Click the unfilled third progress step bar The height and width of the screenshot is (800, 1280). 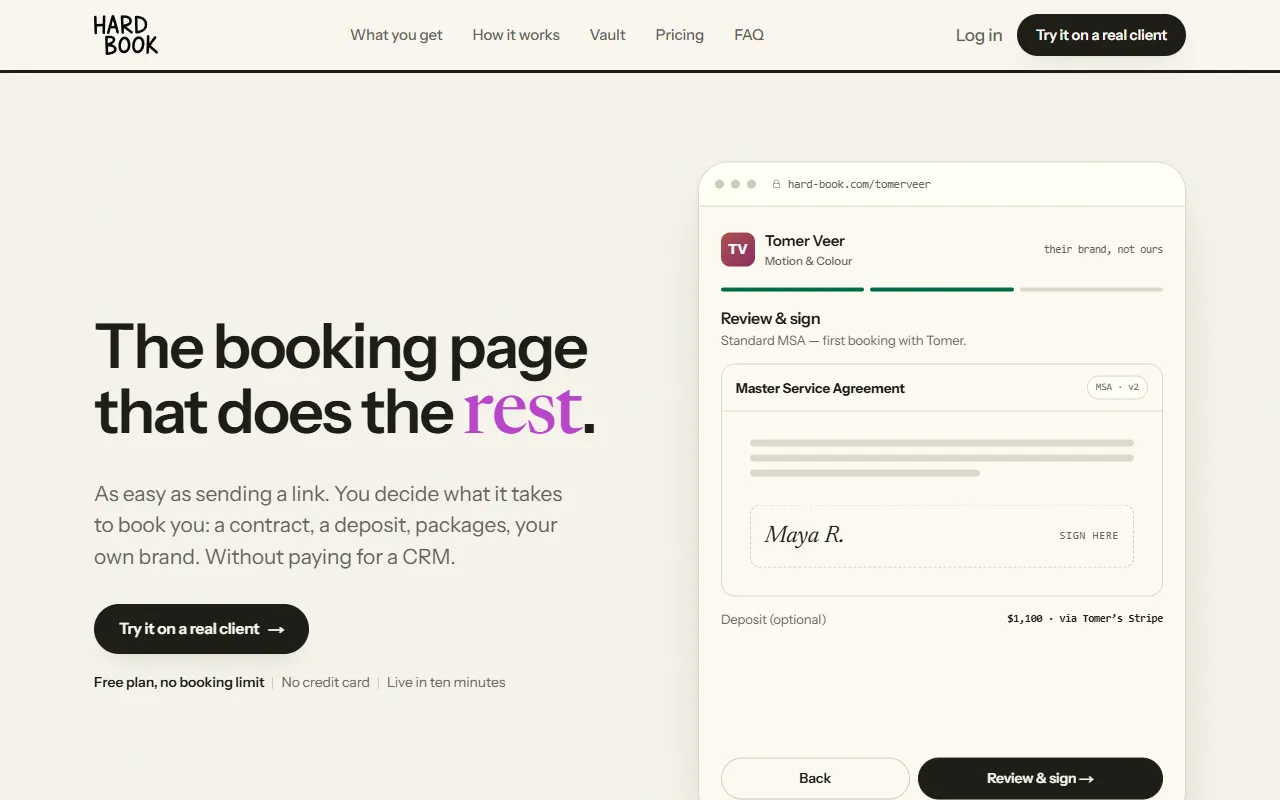click(1091, 289)
